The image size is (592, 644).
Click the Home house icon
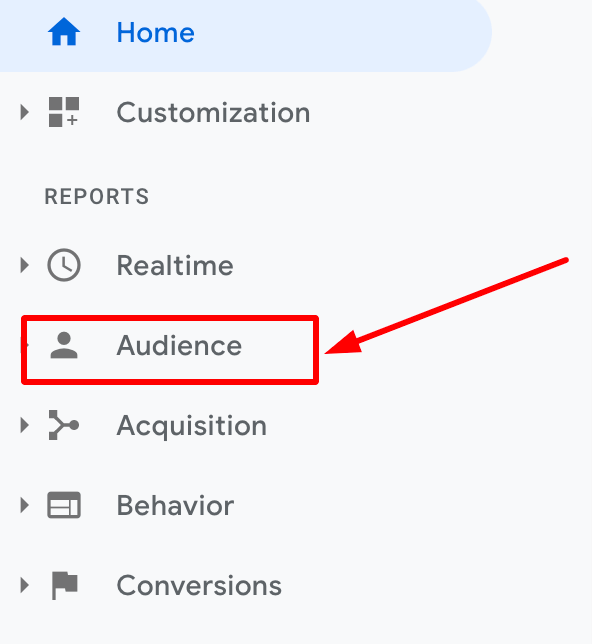click(x=64, y=32)
